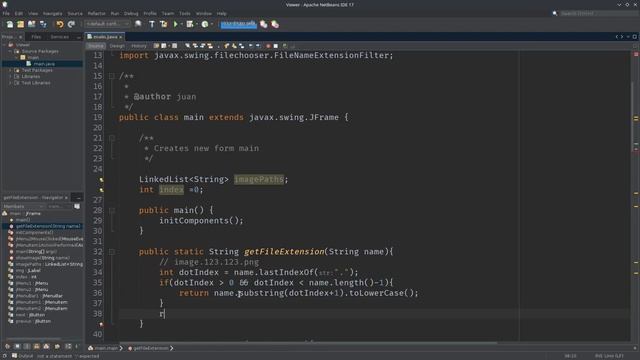Open the Refactor menu
Viewport: 640px width, 360px height.
tap(96, 13)
